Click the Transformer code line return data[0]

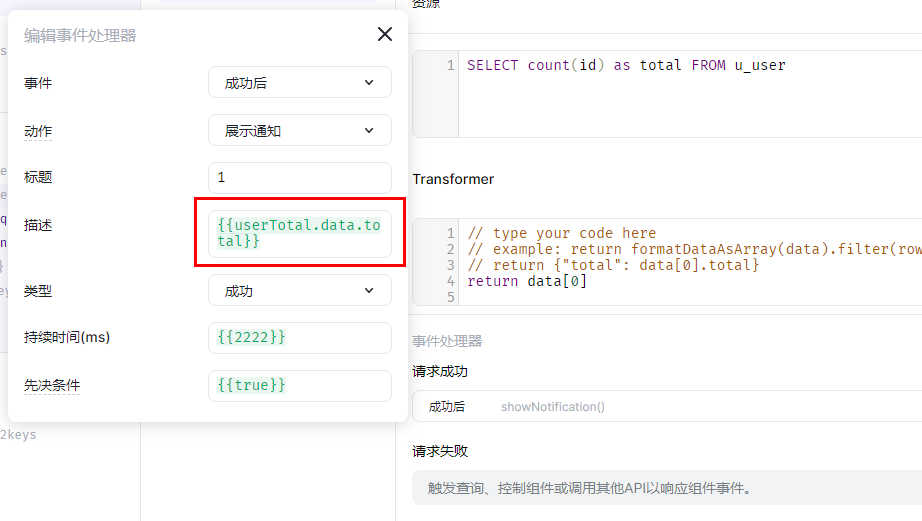click(527, 281)
